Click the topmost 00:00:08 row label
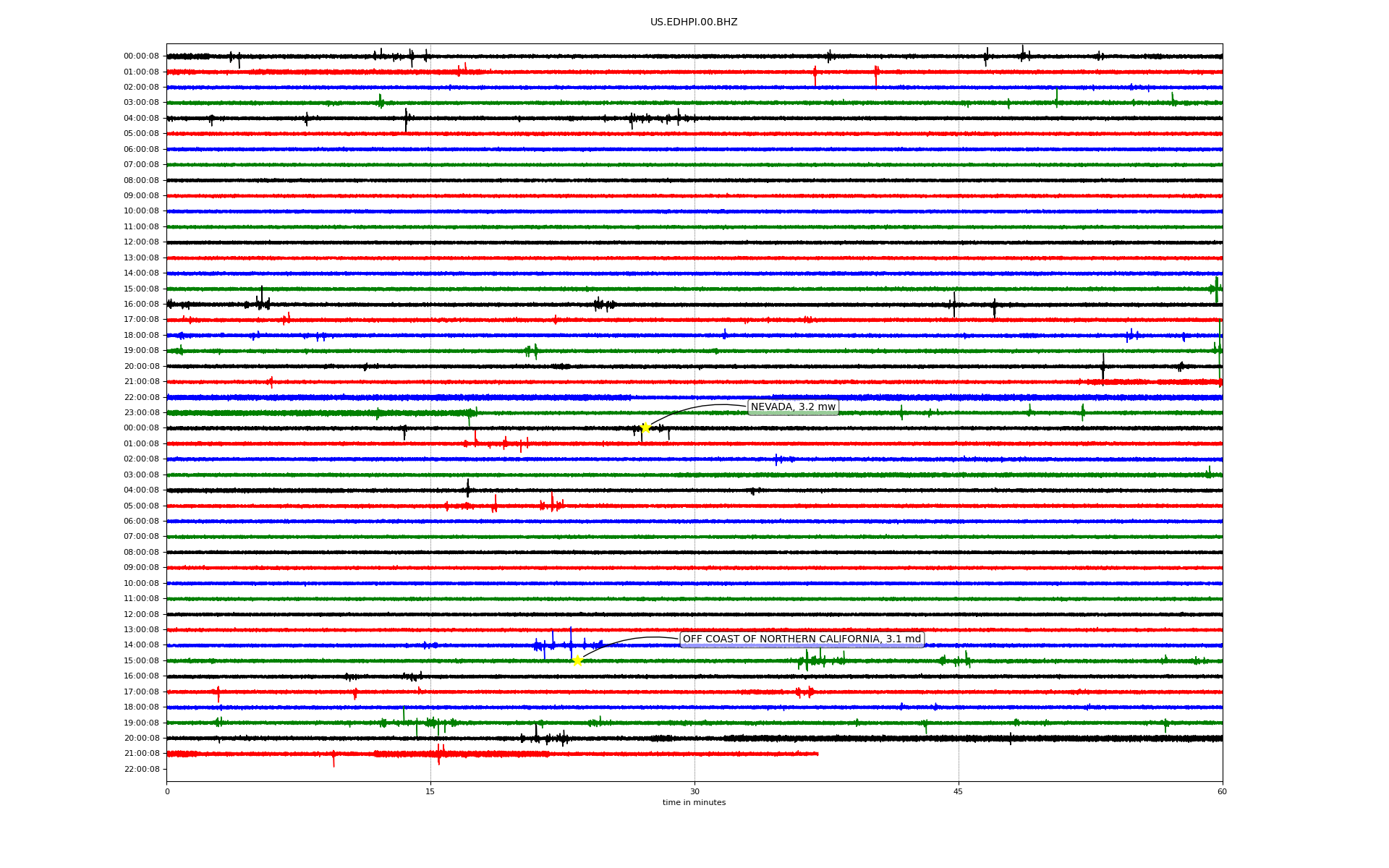Image resolution: width=1389 pixels, height=868 pixels. coord(141,56)
